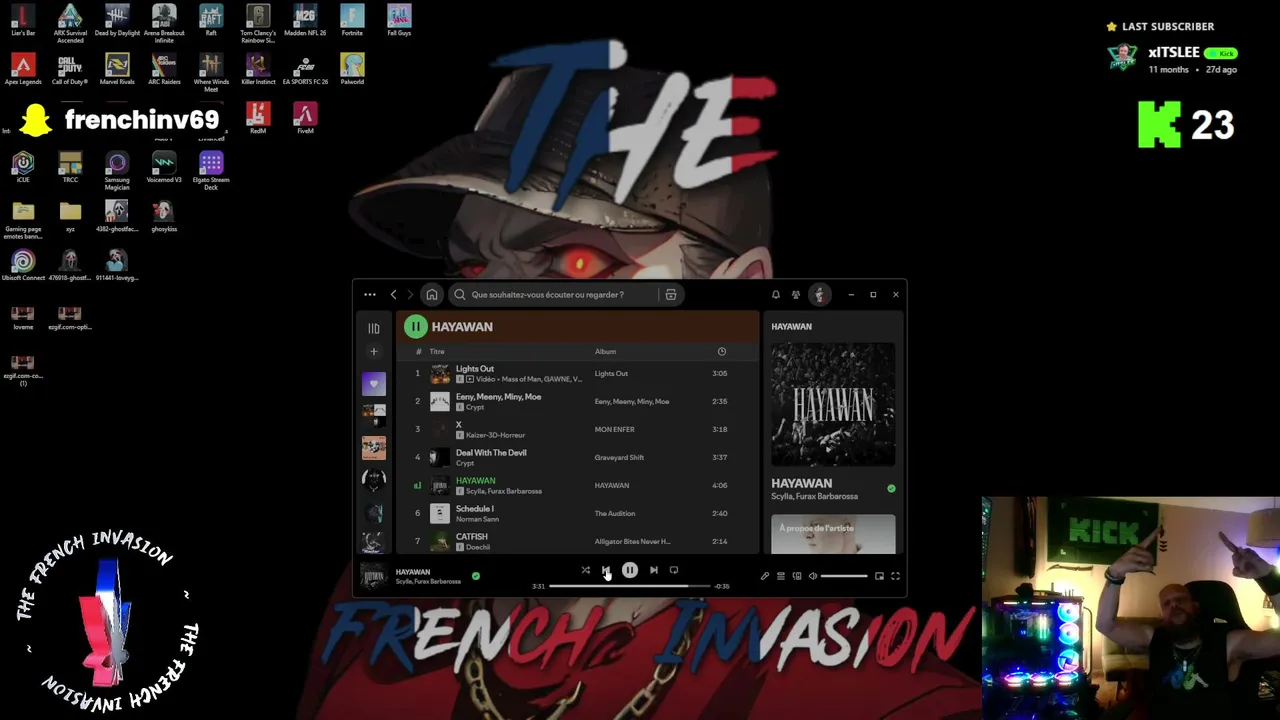Open Dead by Daylight desktop shortcut
1280x720 pixels.
(117, 21)
